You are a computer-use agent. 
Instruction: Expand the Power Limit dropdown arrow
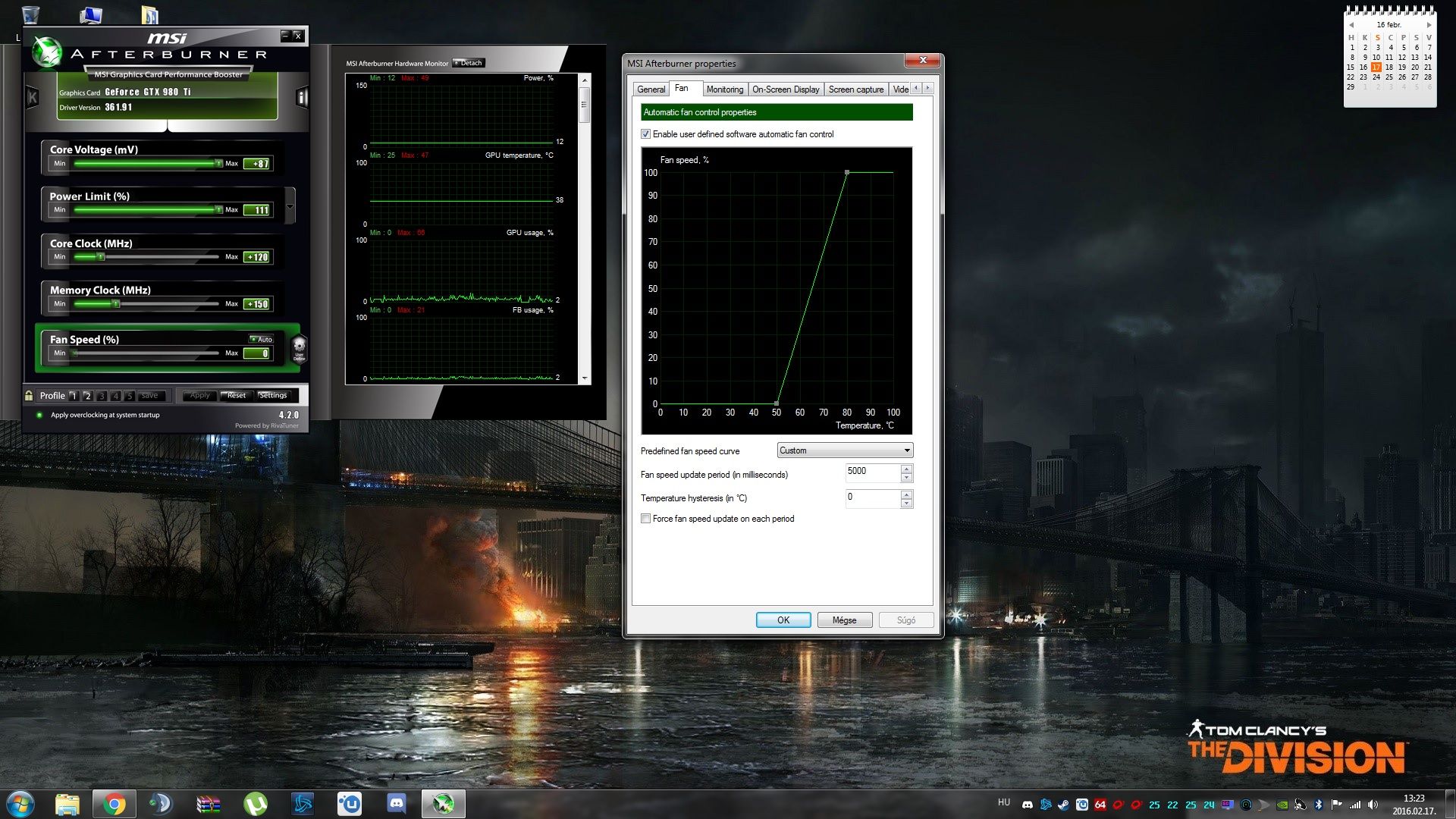coord(290,206)
